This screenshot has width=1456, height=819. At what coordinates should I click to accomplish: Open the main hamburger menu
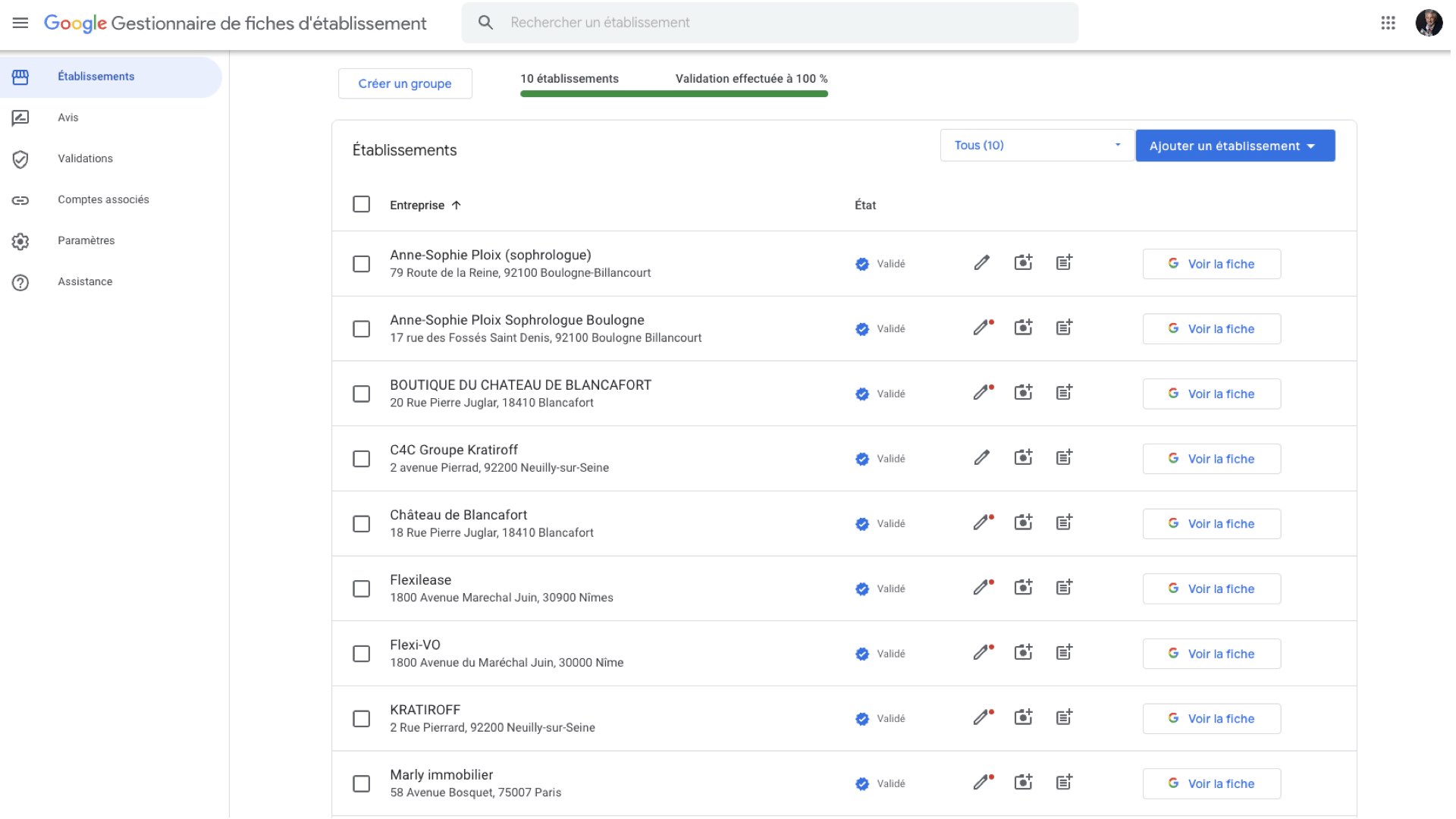[20, 23]
